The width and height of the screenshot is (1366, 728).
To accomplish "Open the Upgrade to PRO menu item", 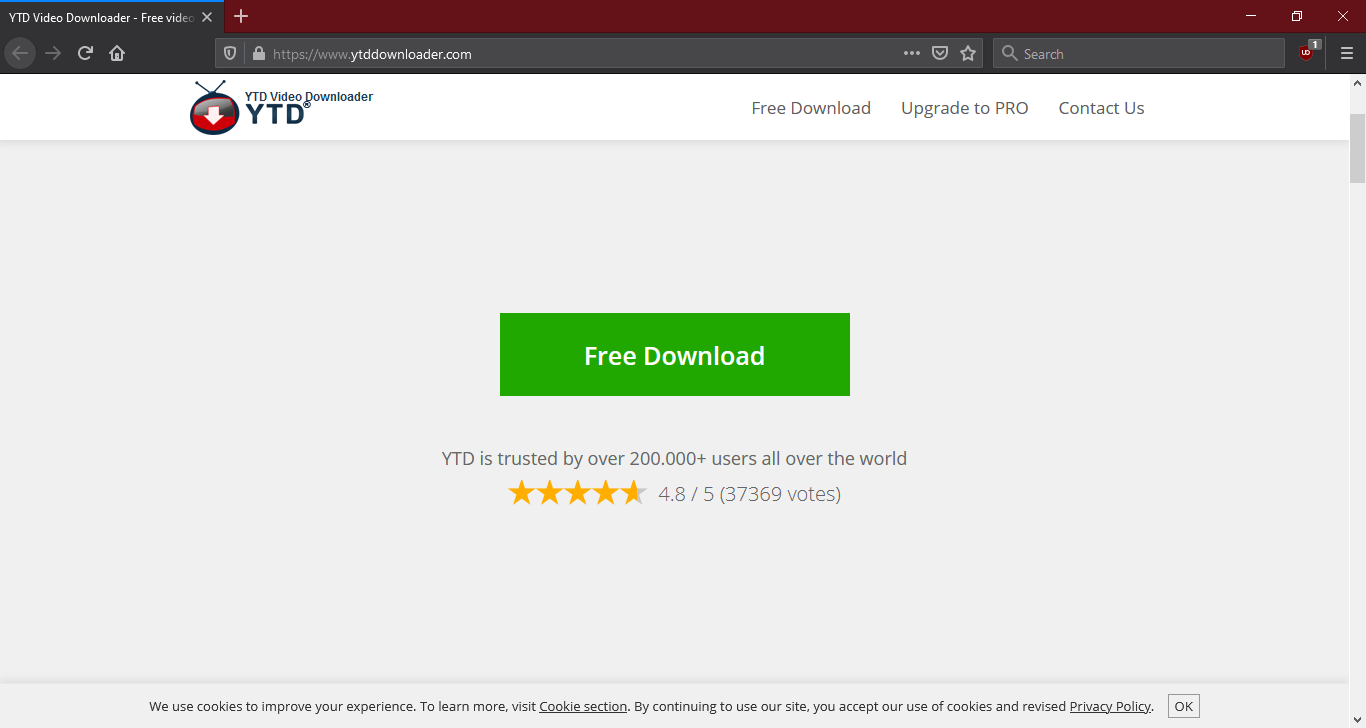I will tap(964, 107).
